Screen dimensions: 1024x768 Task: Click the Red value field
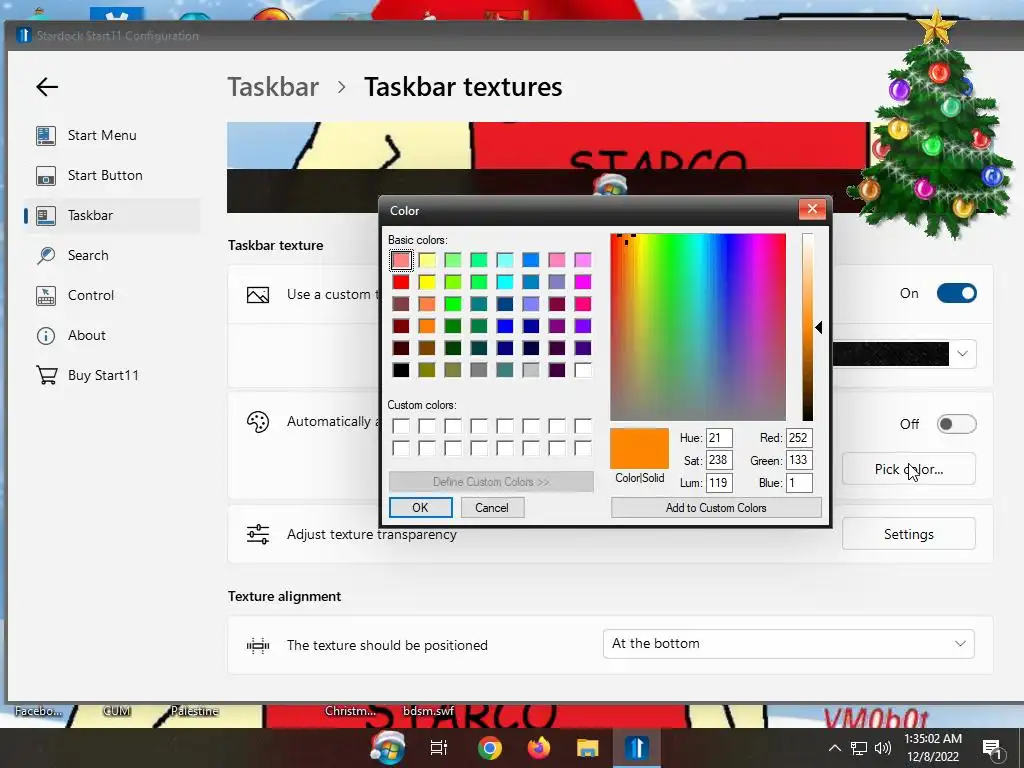coord(799,438)
